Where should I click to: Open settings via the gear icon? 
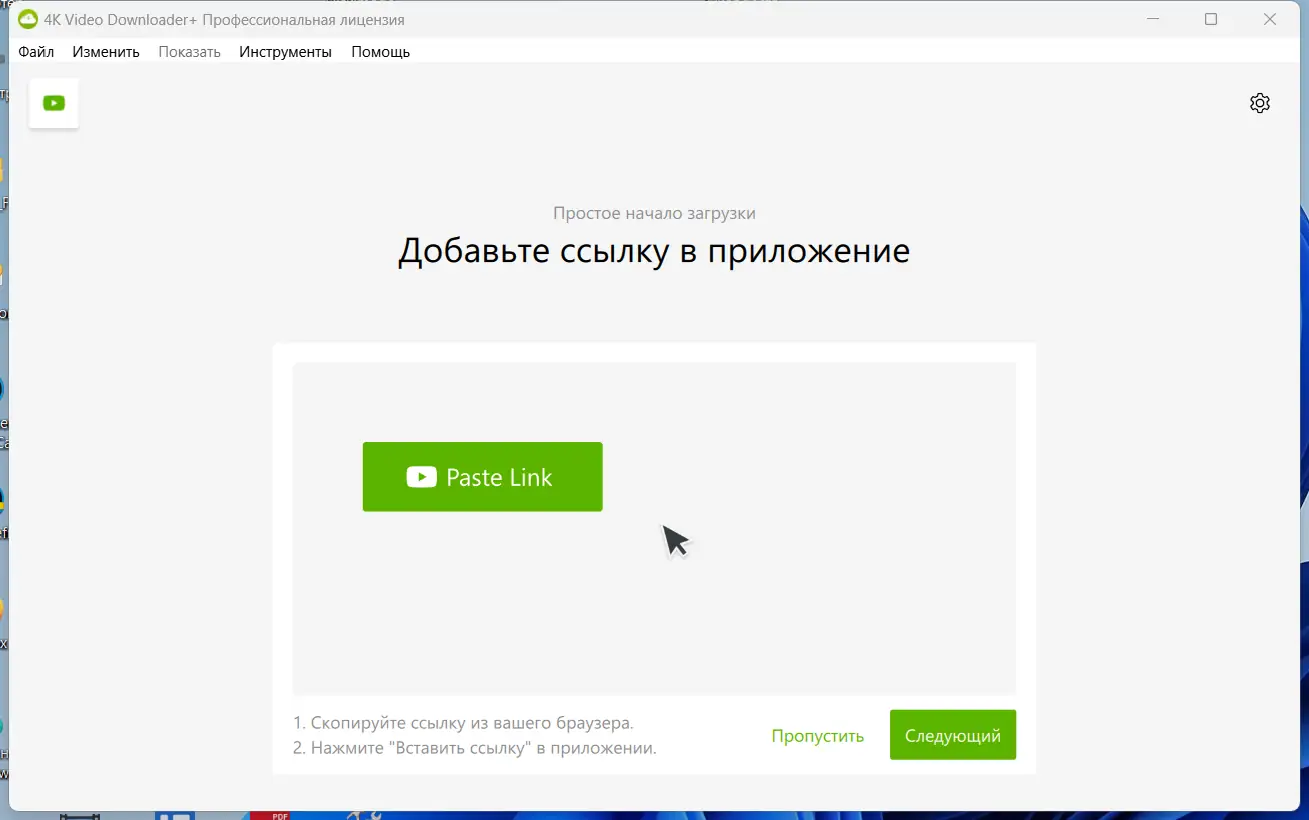[x=1259, y=102]
